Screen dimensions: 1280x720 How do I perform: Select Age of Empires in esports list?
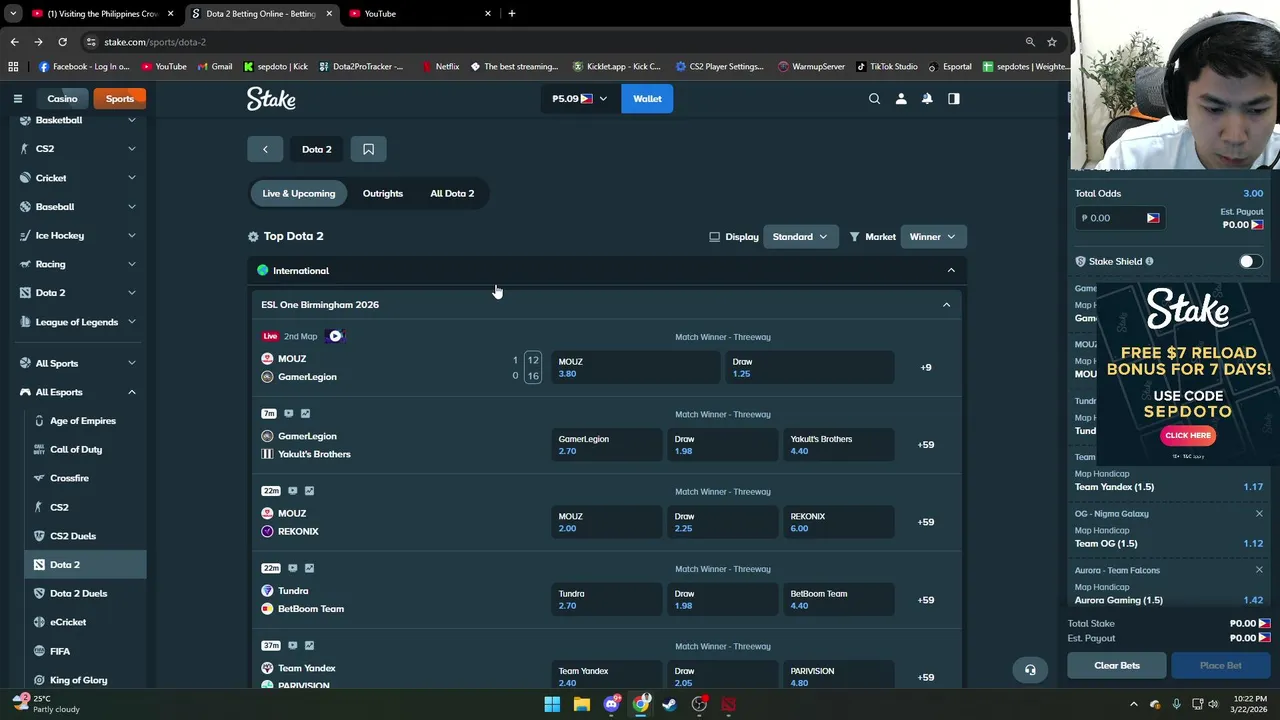pos(85,421)
